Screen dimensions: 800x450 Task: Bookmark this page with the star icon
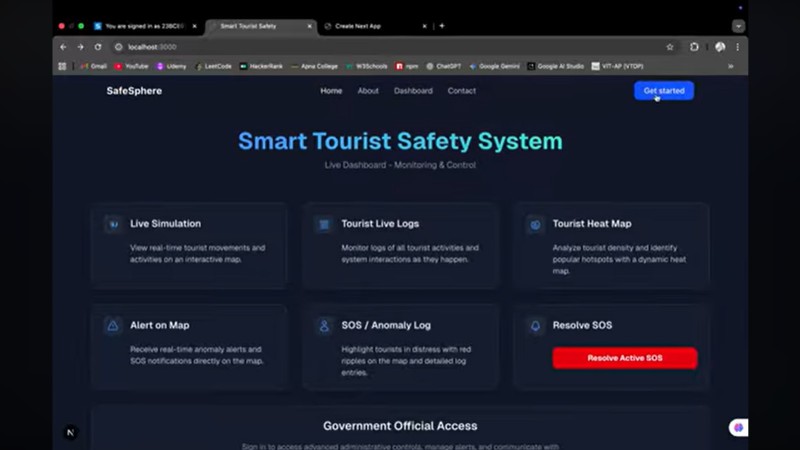click(x=670, y=47)
